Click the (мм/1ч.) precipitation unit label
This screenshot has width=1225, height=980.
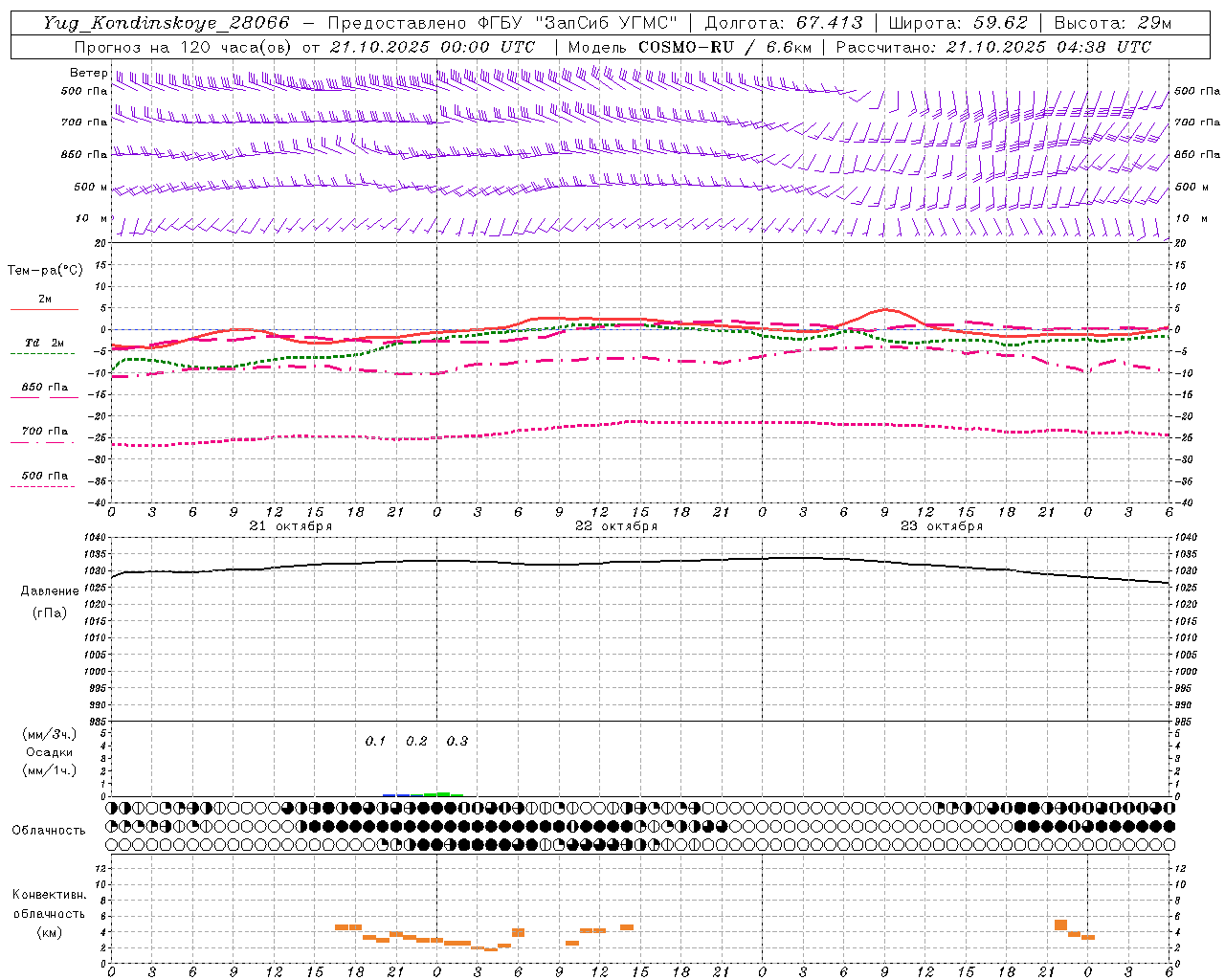click(50, 769)
